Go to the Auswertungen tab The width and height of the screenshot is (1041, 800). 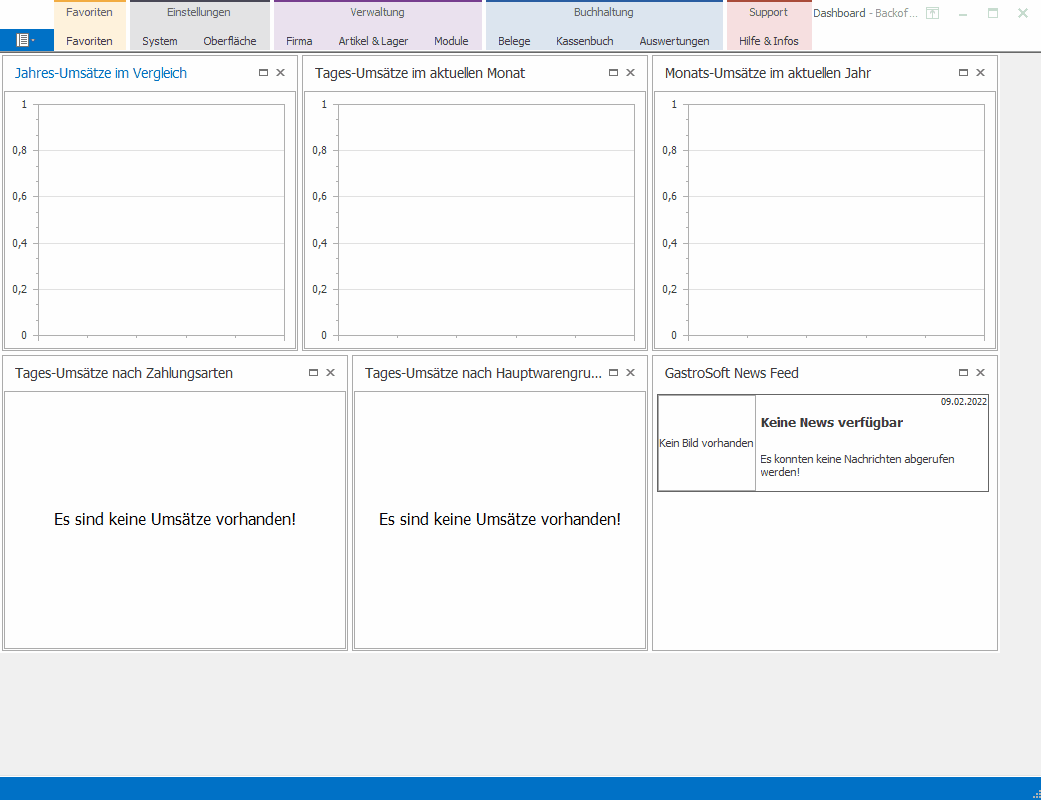click(674, 41)
